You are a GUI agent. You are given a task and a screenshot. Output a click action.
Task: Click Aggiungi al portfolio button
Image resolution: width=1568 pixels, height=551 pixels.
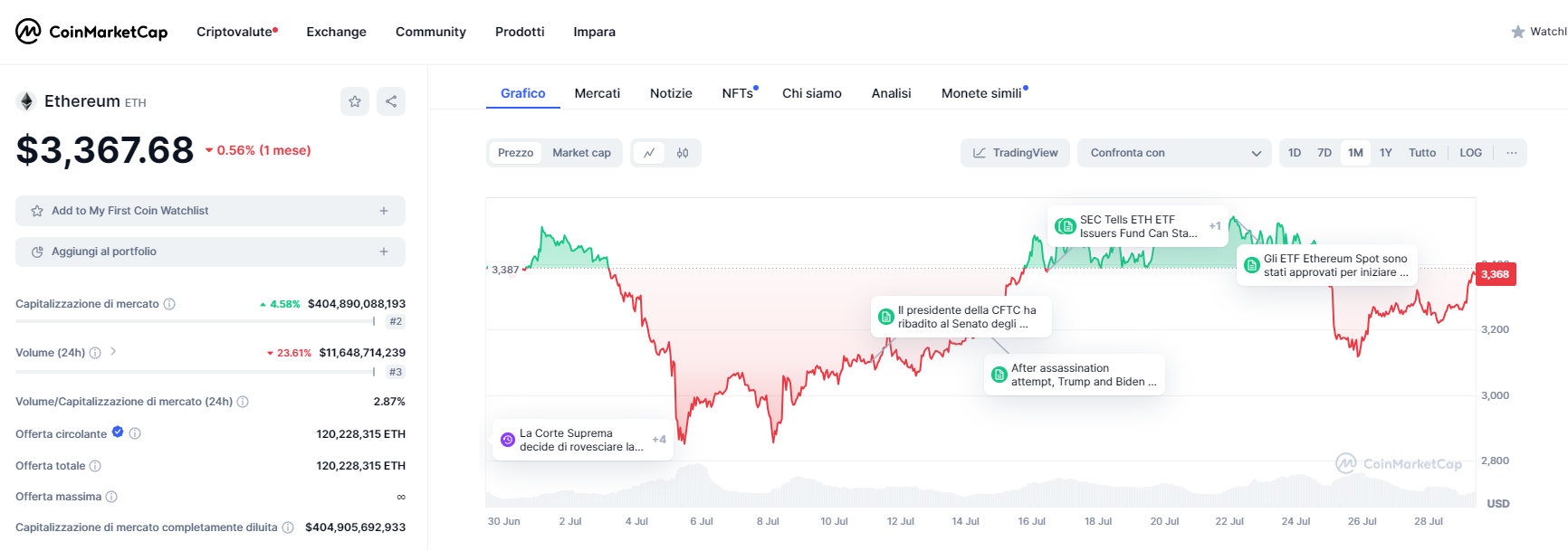pos(210,252)
